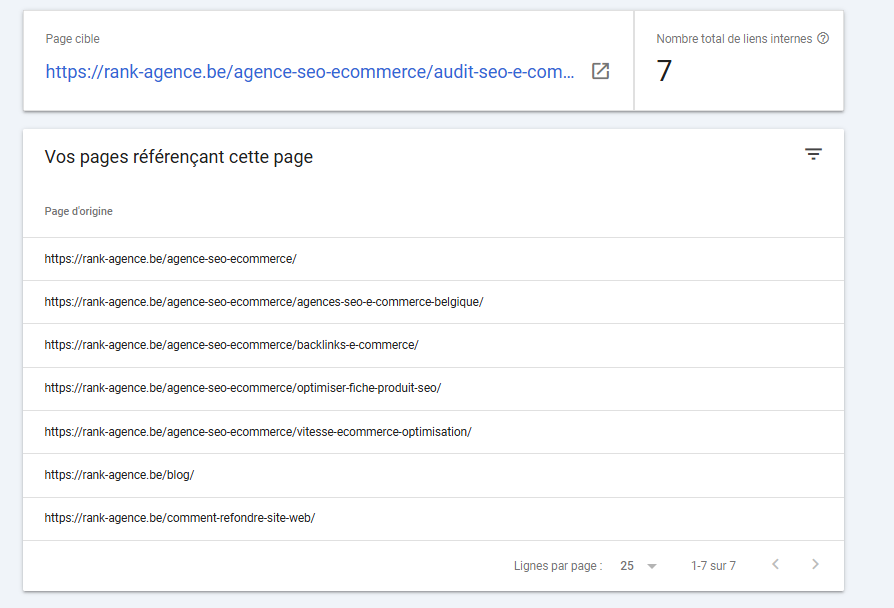Click the vitesse-ecommerce-optimisation row

258,432
